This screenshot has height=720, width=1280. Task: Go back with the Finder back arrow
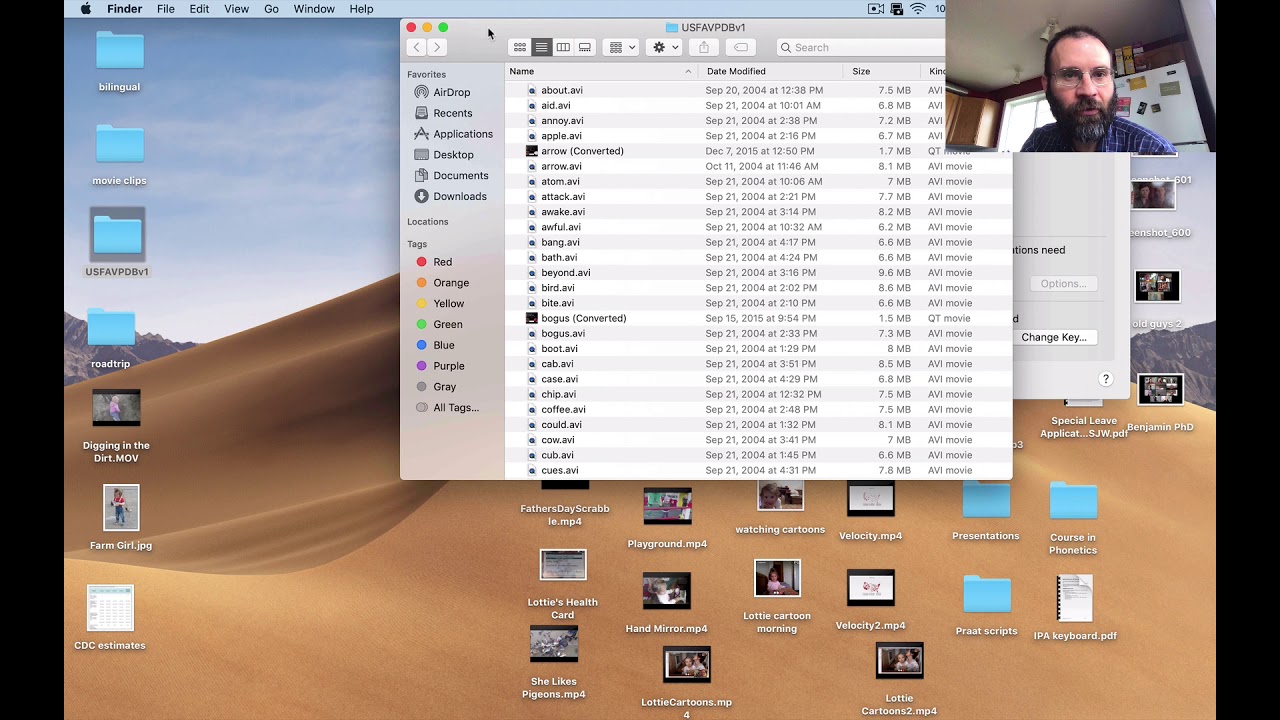(417, 47)
